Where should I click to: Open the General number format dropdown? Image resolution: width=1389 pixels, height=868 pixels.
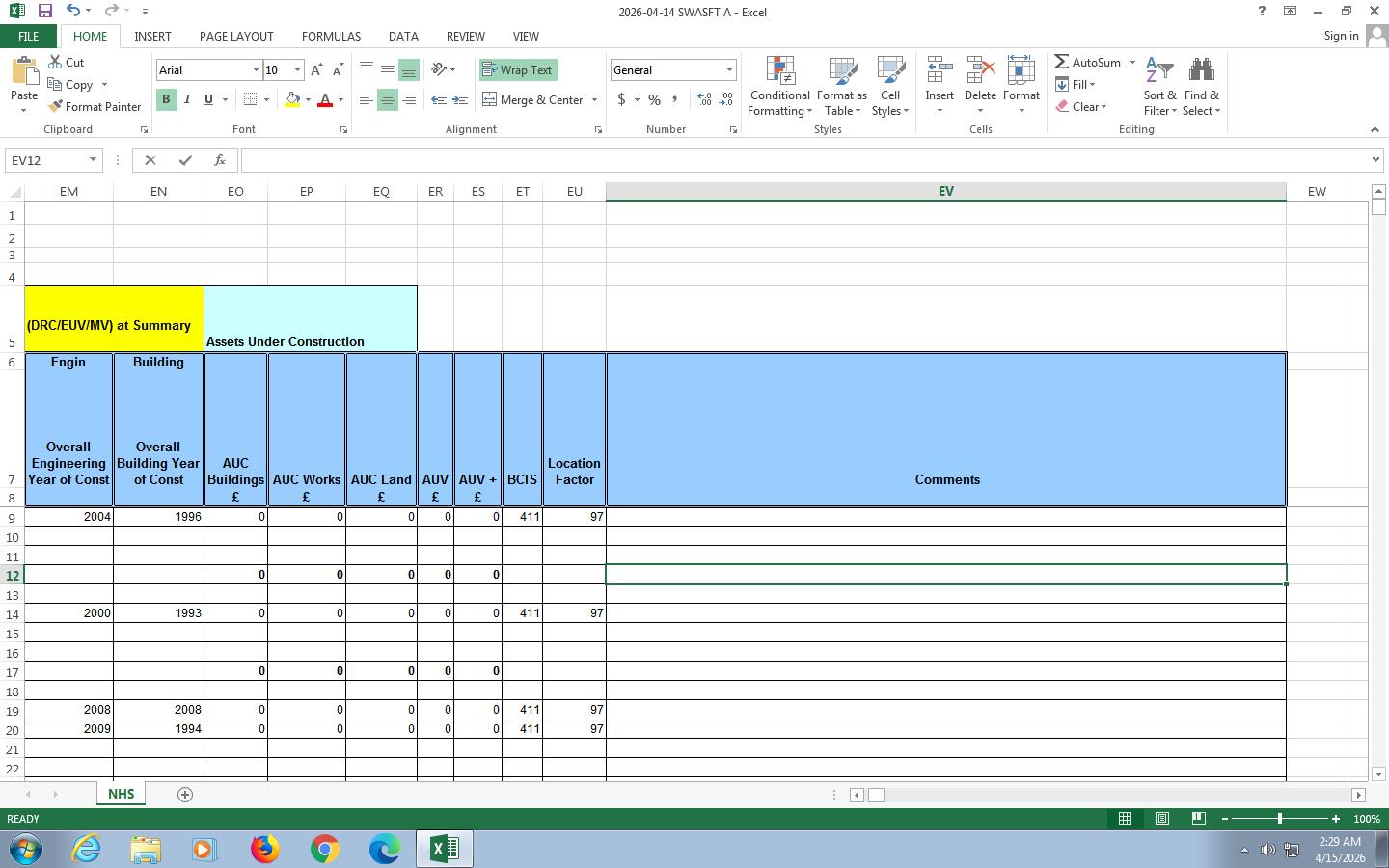pyautogui.click(x=729, y=70)
